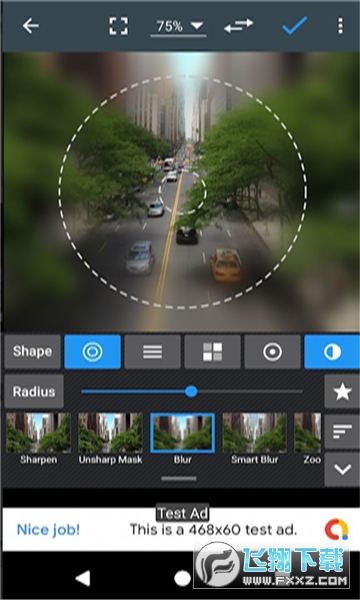Tap the Shape label button
Viewport: 360px width, 600px height.
pos(33,352)
